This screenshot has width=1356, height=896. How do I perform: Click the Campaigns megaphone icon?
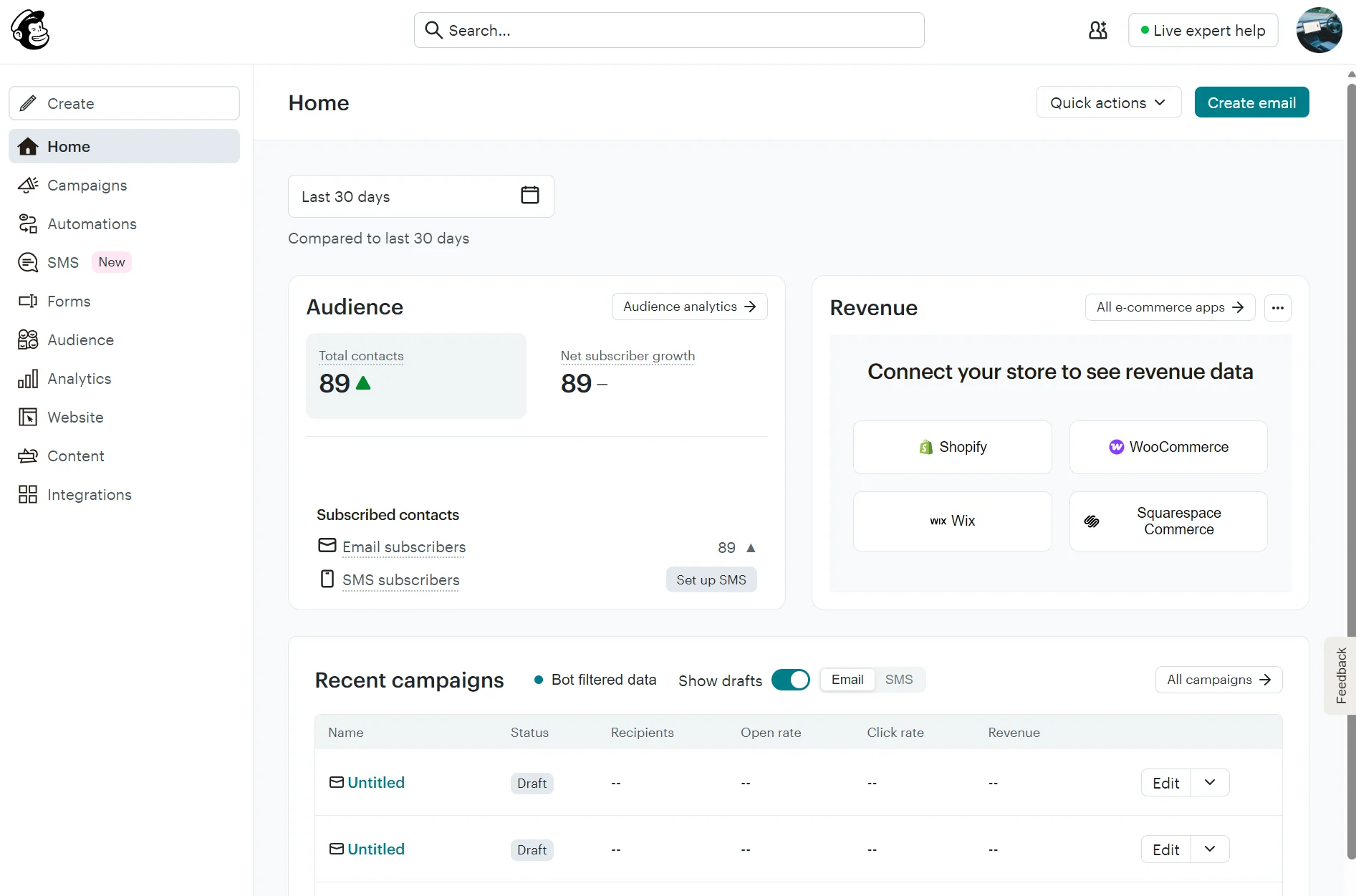28,185
